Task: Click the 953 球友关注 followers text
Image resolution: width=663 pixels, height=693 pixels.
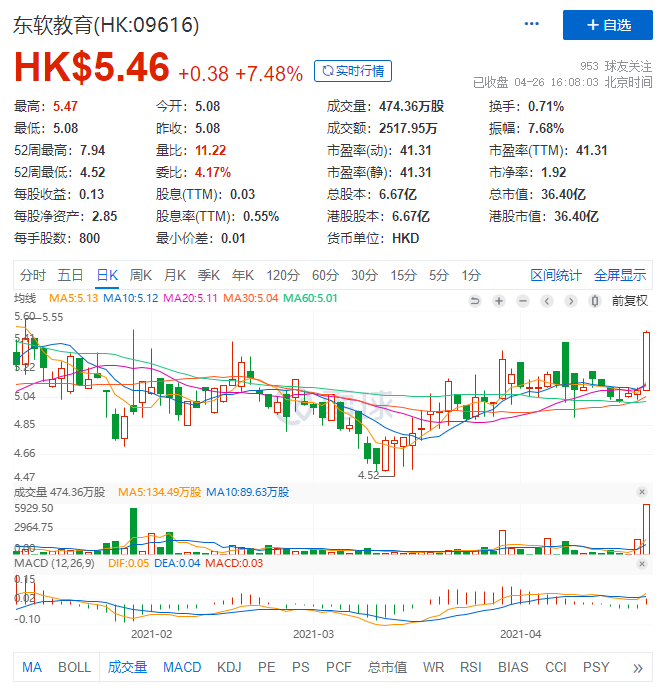Action: coord(616,66)
